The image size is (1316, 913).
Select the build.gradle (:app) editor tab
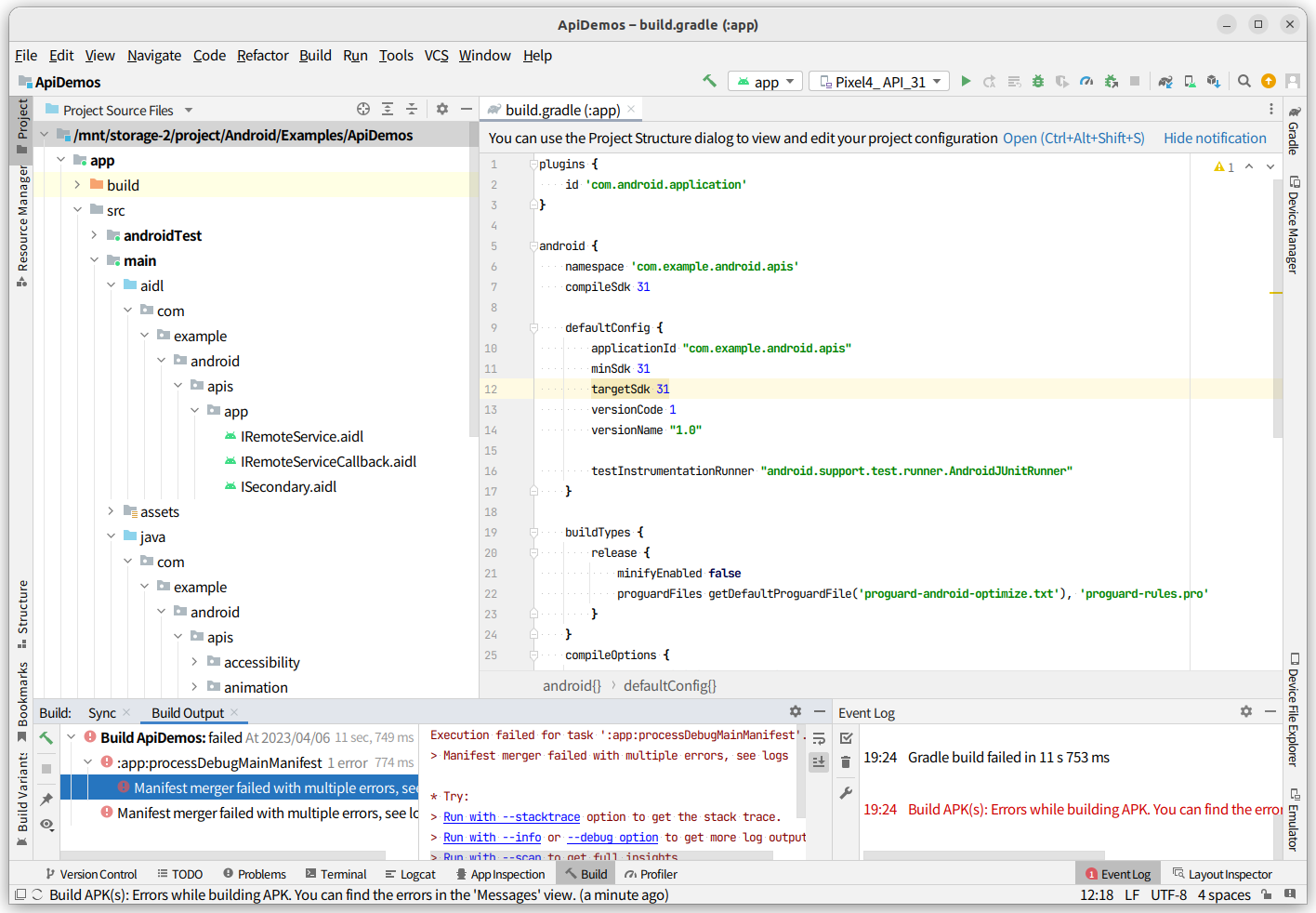(x=562, y=110)
